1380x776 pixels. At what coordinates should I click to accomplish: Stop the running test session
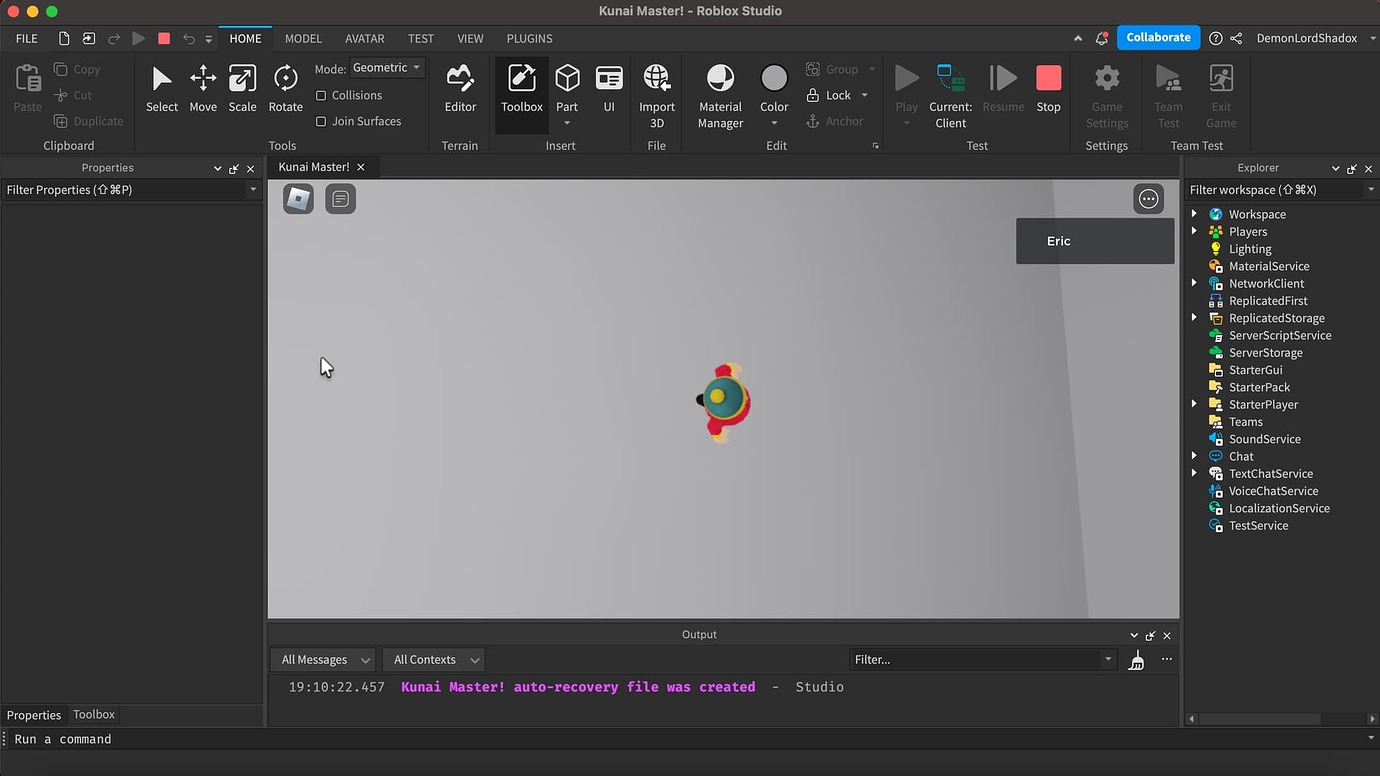point(1048,89)
